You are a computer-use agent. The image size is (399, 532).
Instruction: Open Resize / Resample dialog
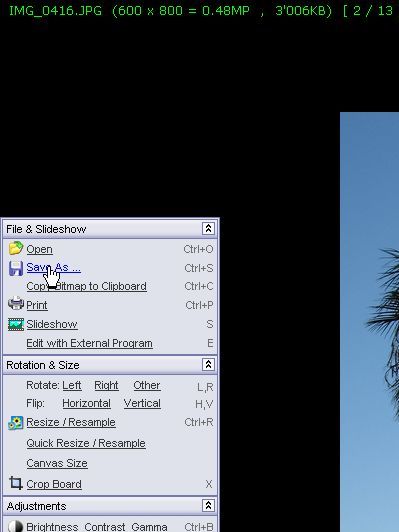[x=71, y=422]
